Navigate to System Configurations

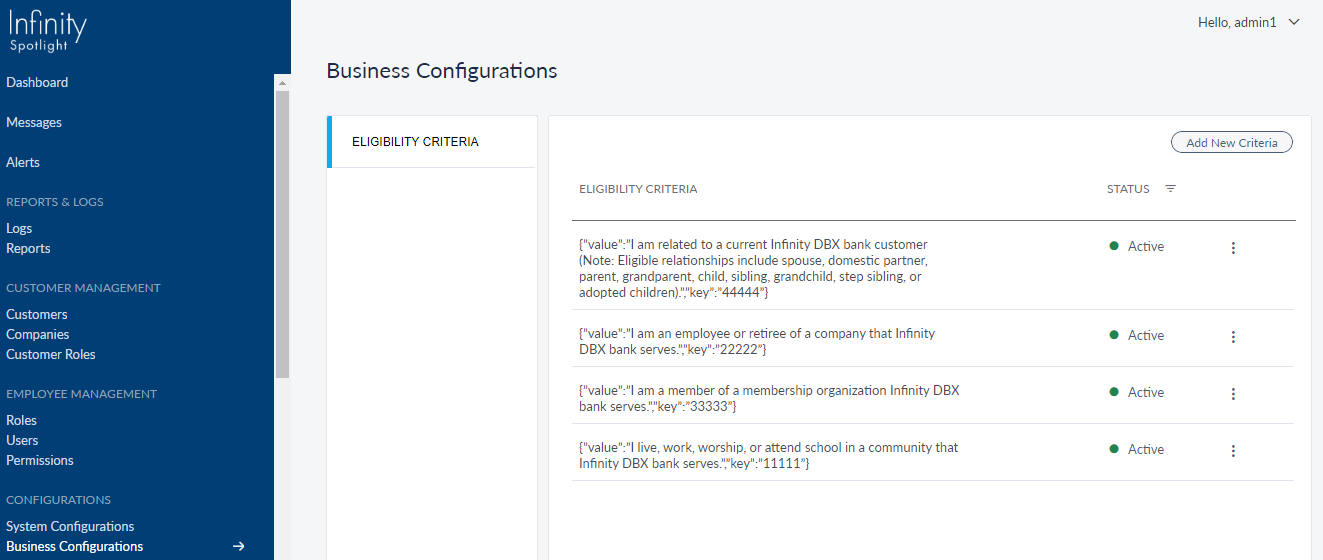tap(70, 527)
